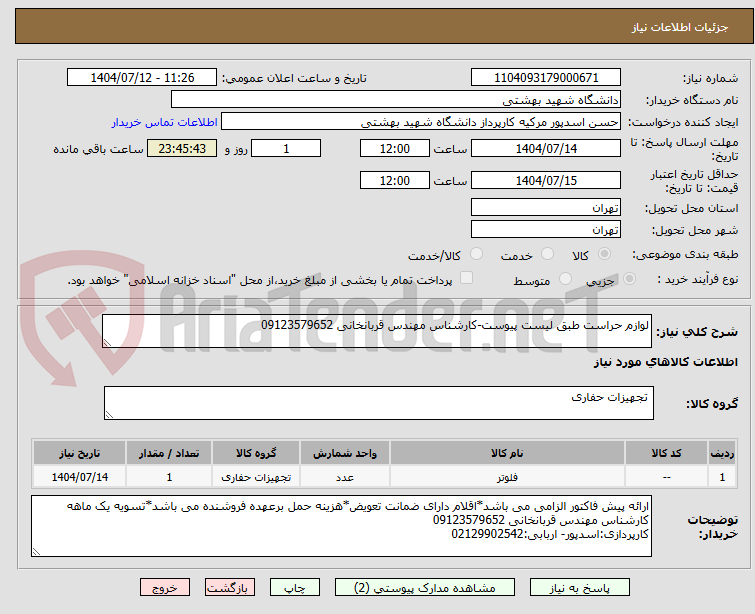Click the نام کالا column header
Screen dimensions: 755x614
coord(508,453)
